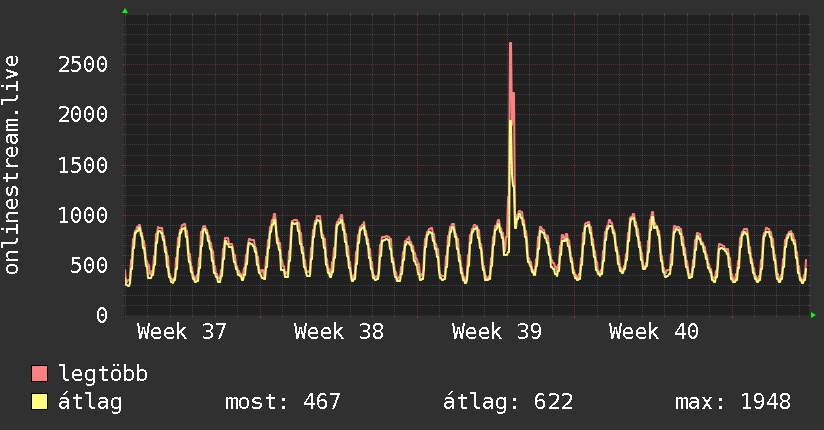Click the Week 40 axis label
This screenshot has height=430, width=824.
tap(654, 332)
